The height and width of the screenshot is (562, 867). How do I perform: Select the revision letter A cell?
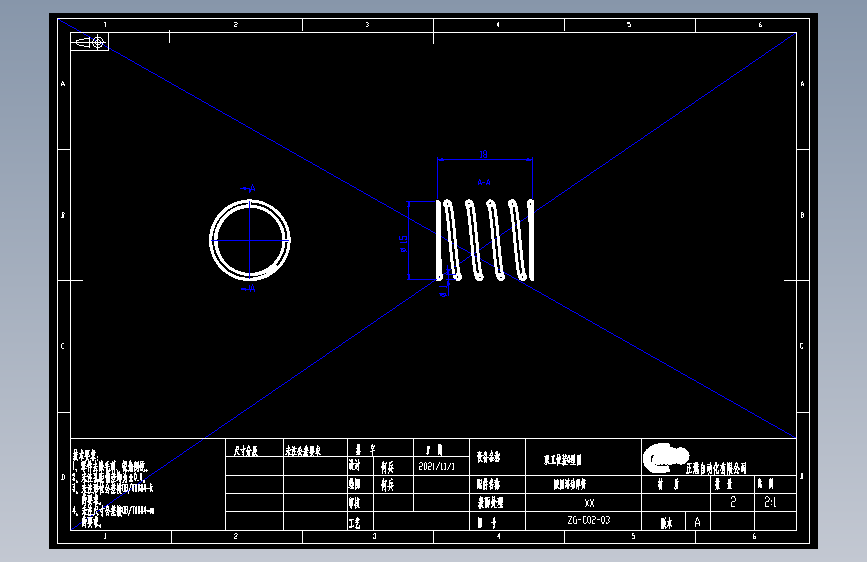click(x=698, y=522)
